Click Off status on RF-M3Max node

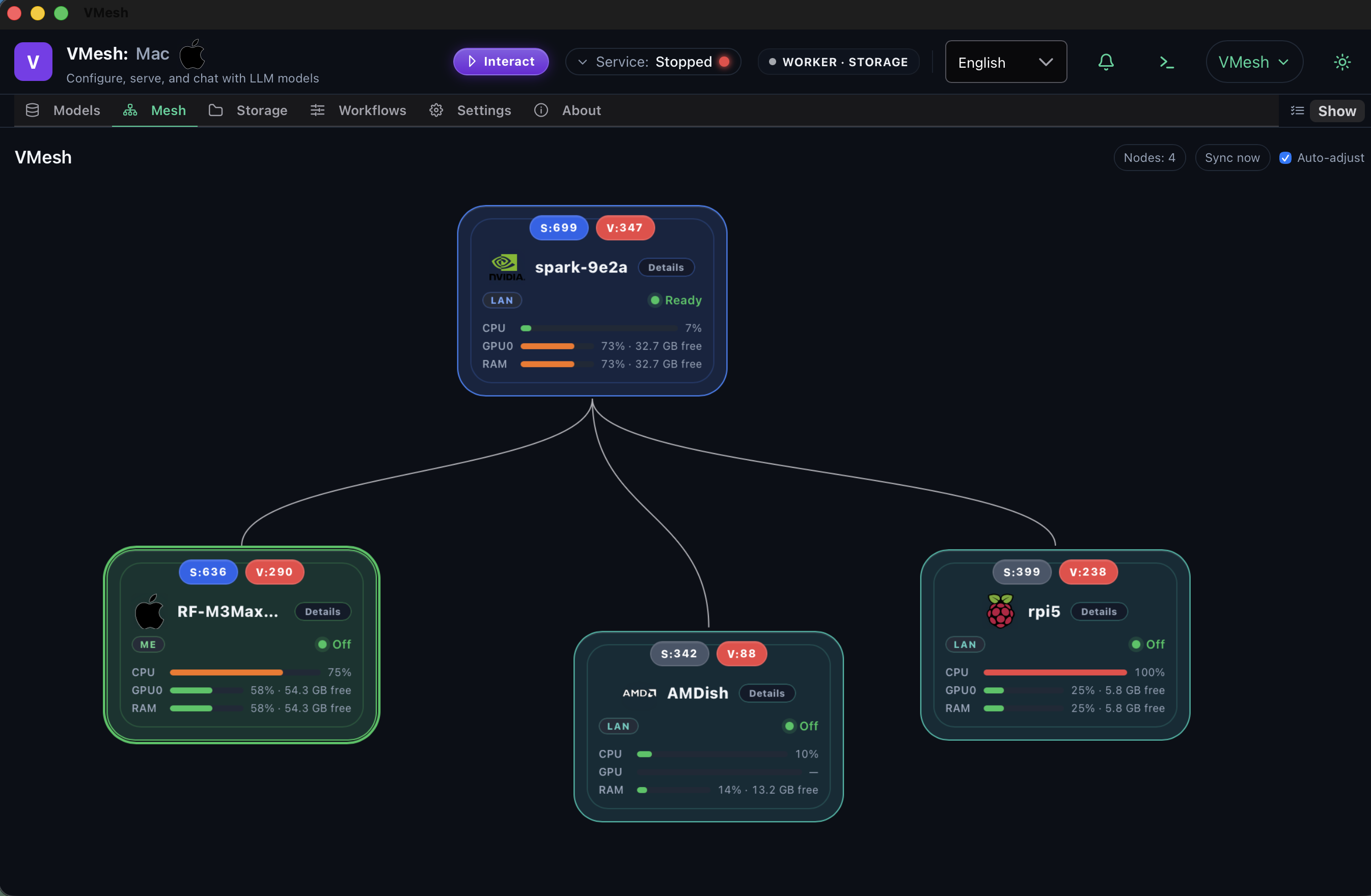[334, 645]
